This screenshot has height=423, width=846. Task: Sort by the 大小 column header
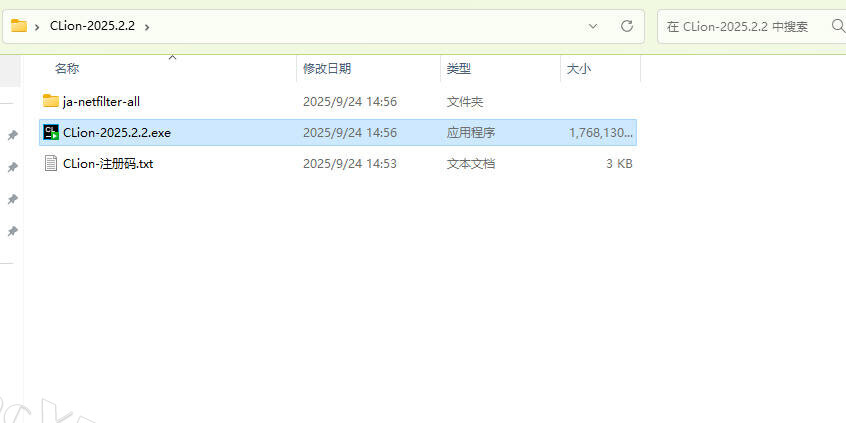pos(579,69)
